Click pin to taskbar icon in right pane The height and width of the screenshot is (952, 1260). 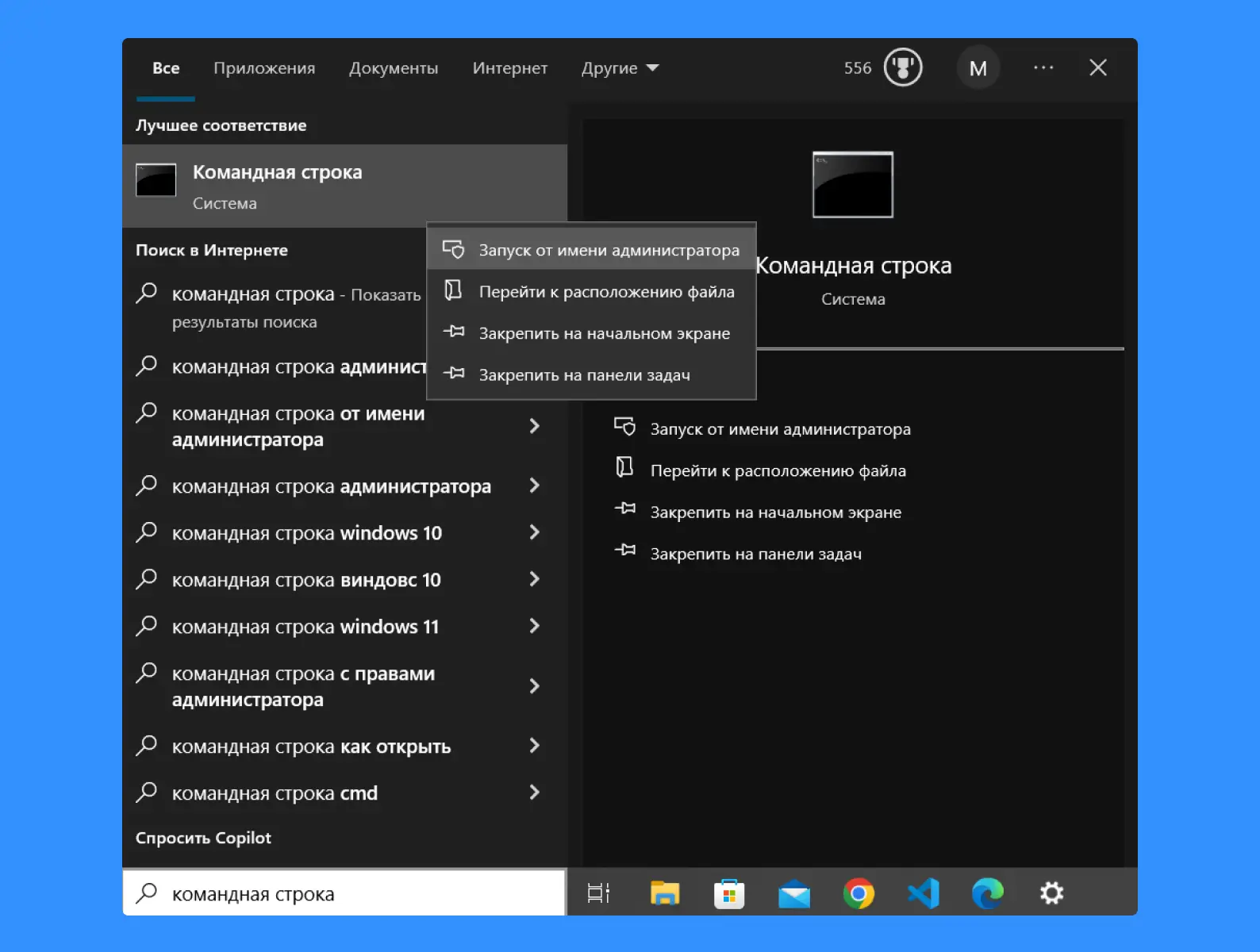tap(625, 550)
